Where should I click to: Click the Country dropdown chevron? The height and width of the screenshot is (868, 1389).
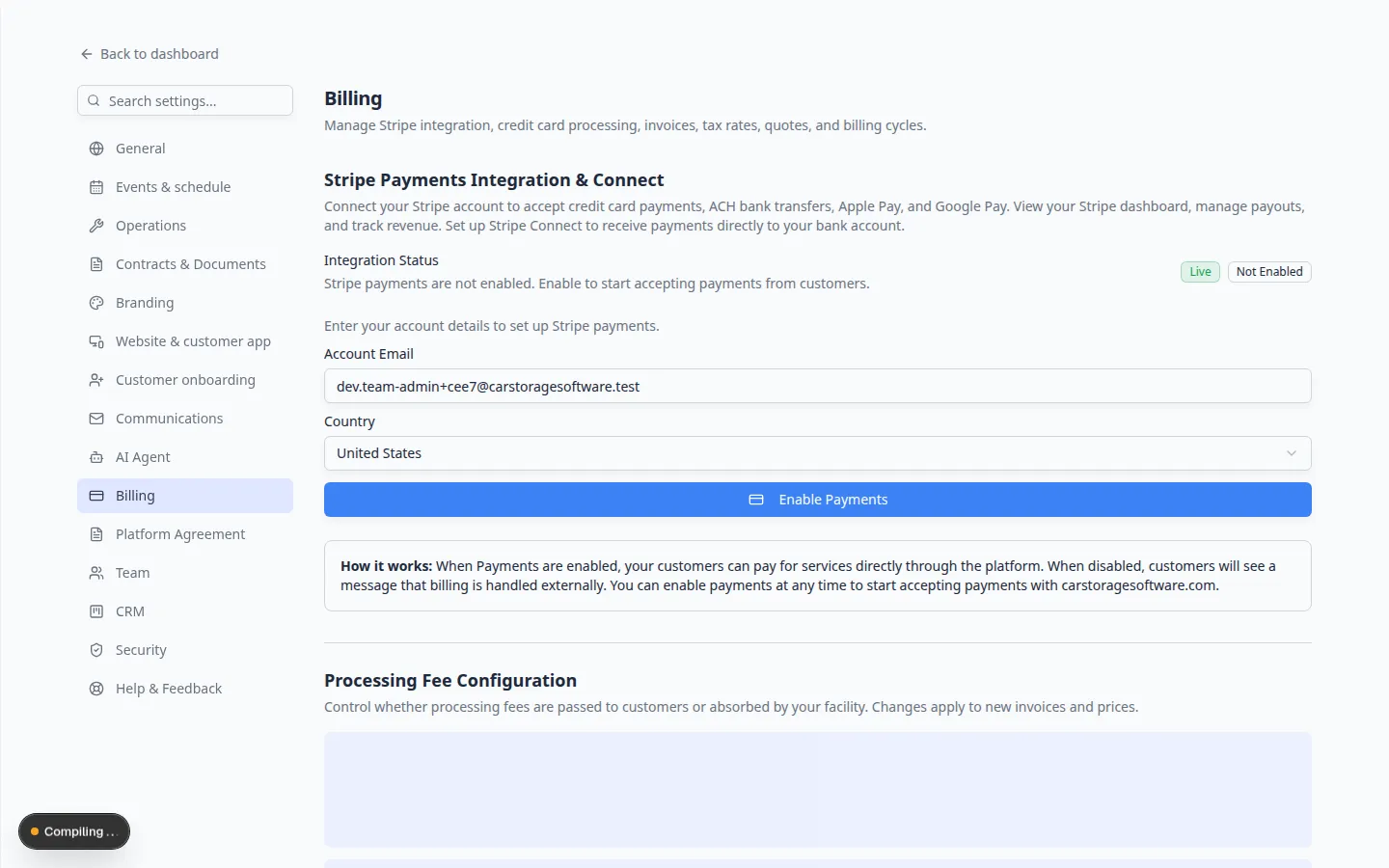click(1292, 453)
